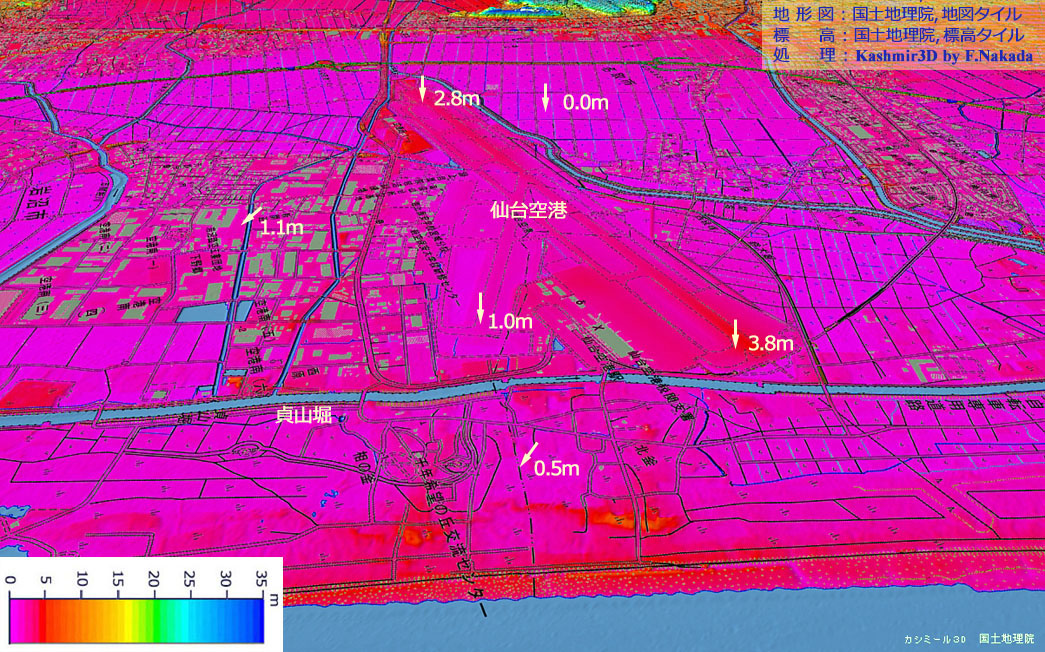The image size is (1045, 652).
Task: Click the 1.1m elevation label
Action: coord(282,228)
